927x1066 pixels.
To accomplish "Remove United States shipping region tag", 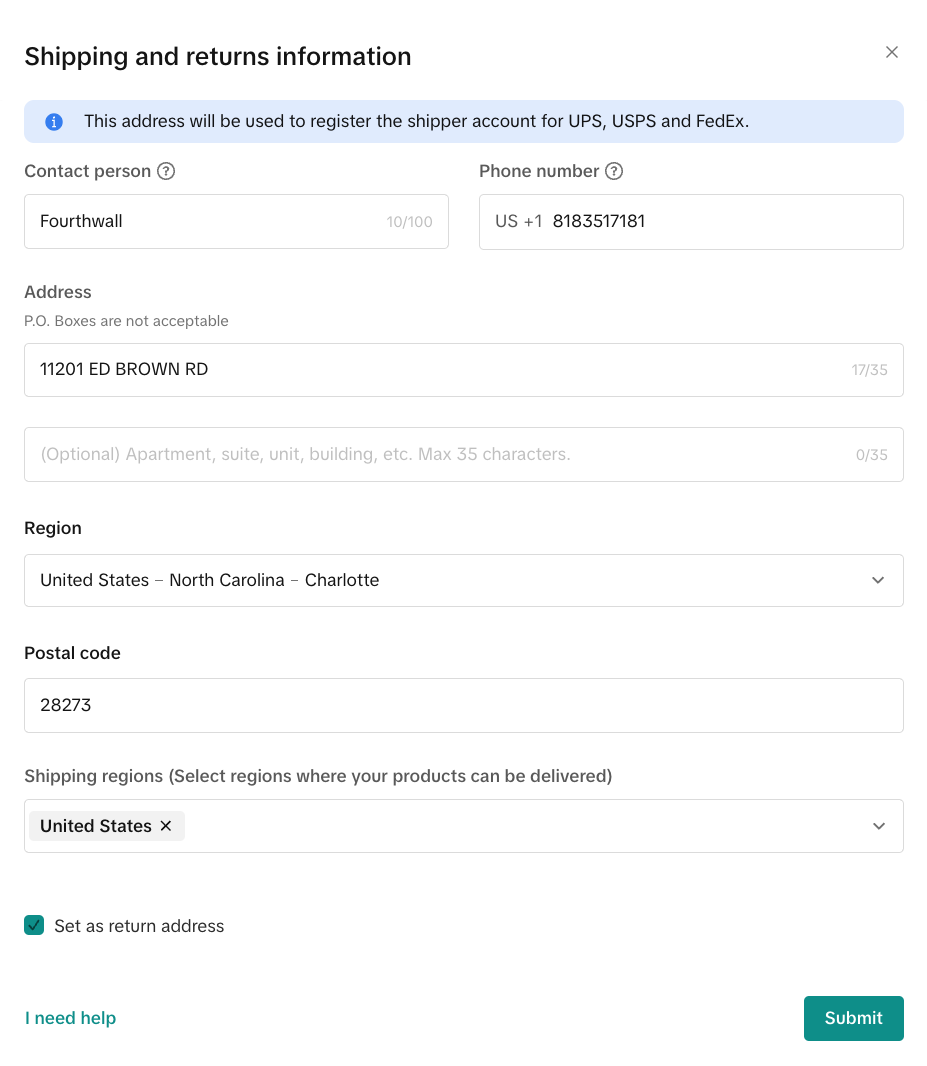I will (x=166, y=826).
